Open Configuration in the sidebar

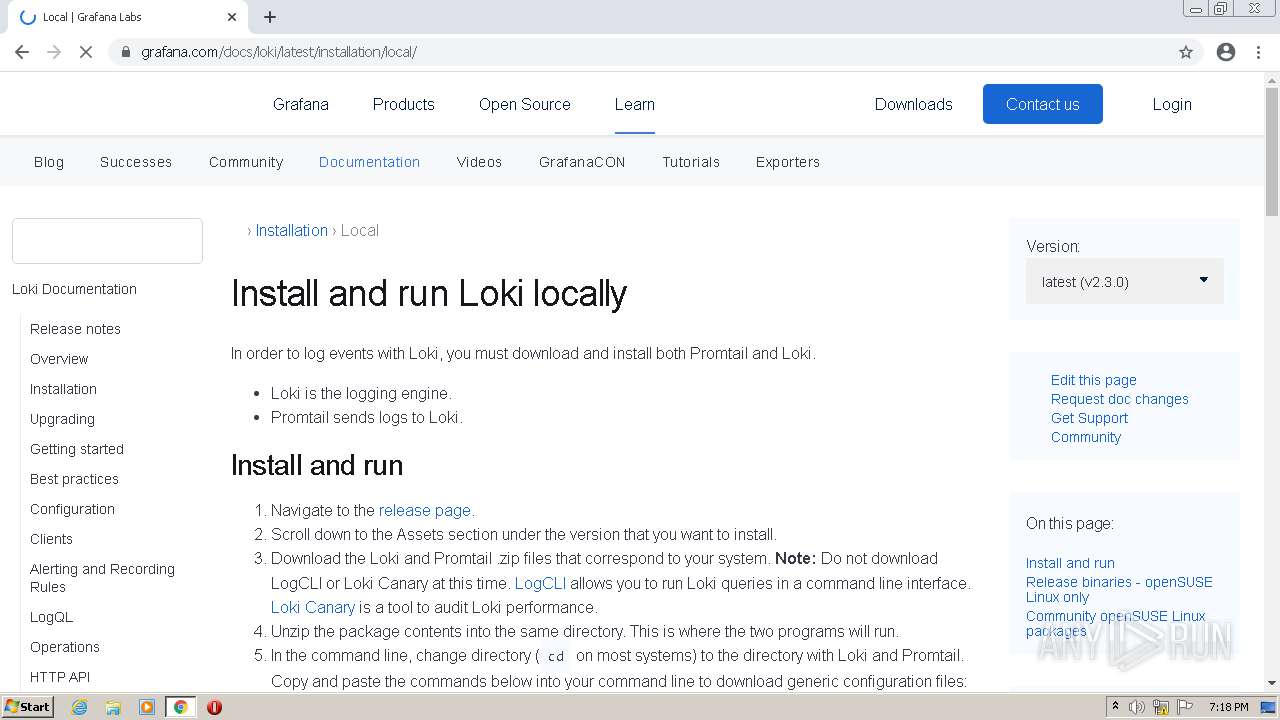pyautogui.click(x=72, y=509)
